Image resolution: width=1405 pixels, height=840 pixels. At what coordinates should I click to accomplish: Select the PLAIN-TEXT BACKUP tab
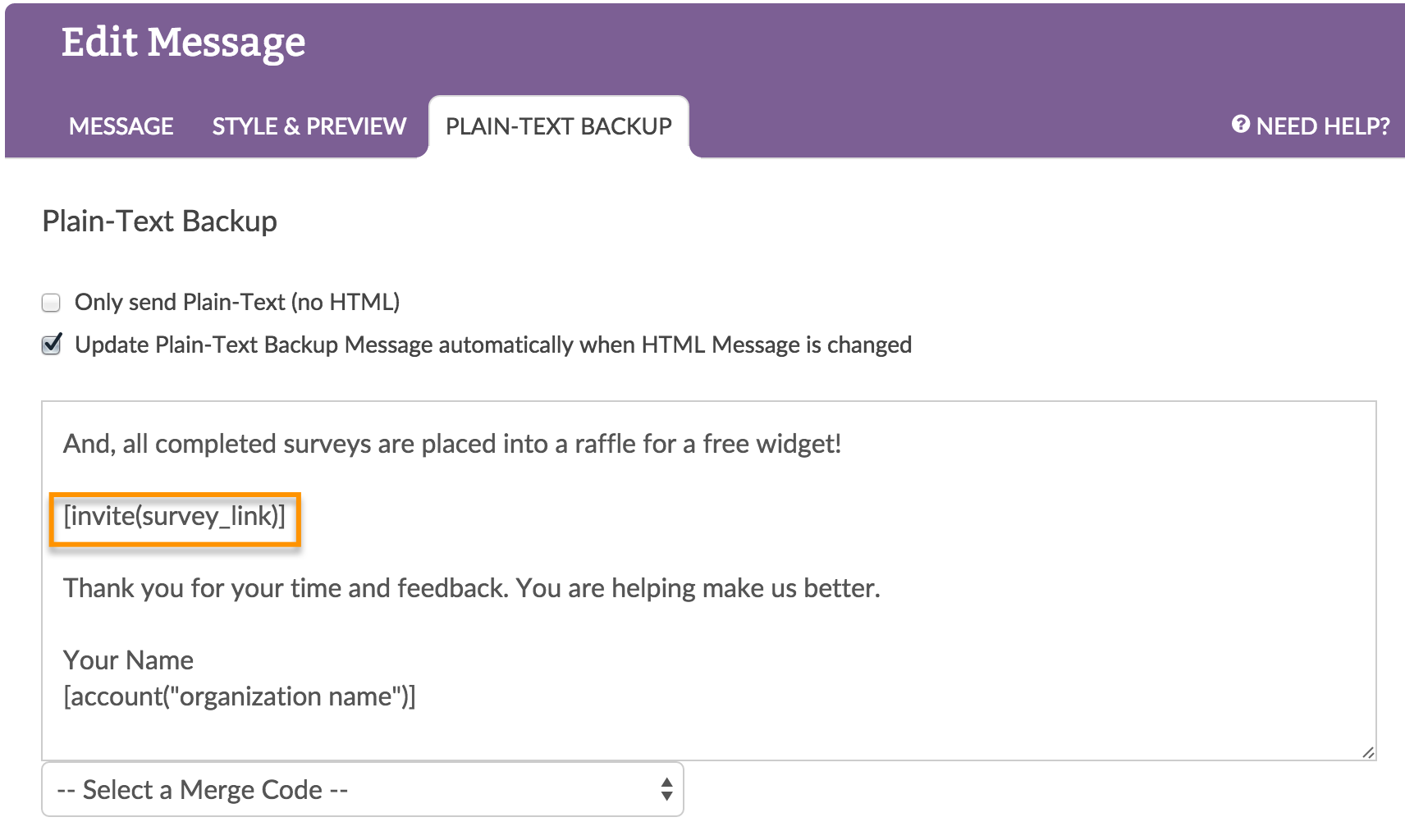(558, 126)
